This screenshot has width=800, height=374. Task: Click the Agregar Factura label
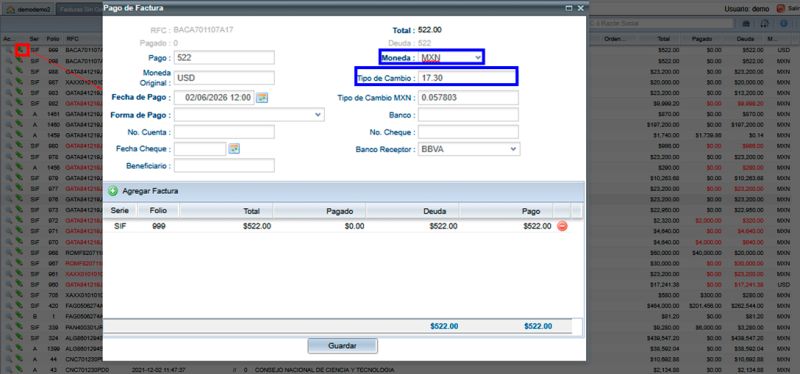coord(150,191)
